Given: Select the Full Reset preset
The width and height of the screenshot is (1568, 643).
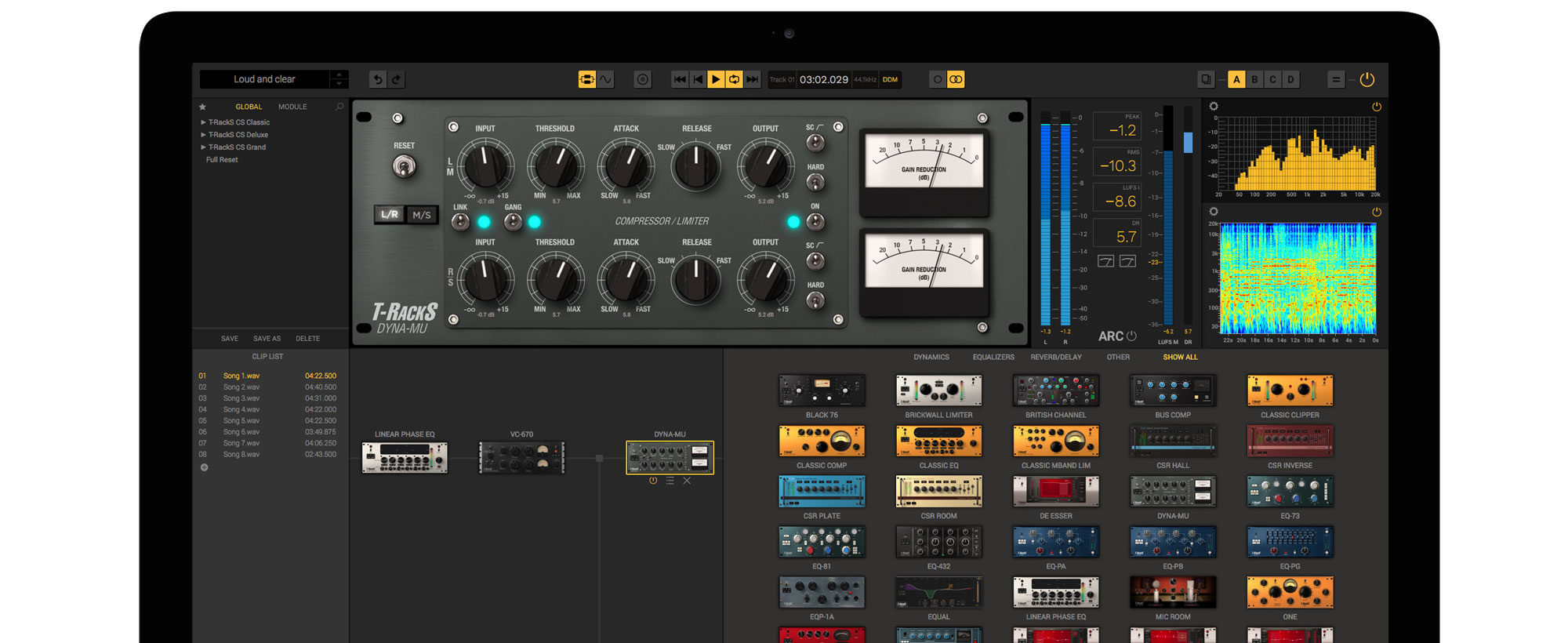Looking at the screenshot, I should point(222,160).
